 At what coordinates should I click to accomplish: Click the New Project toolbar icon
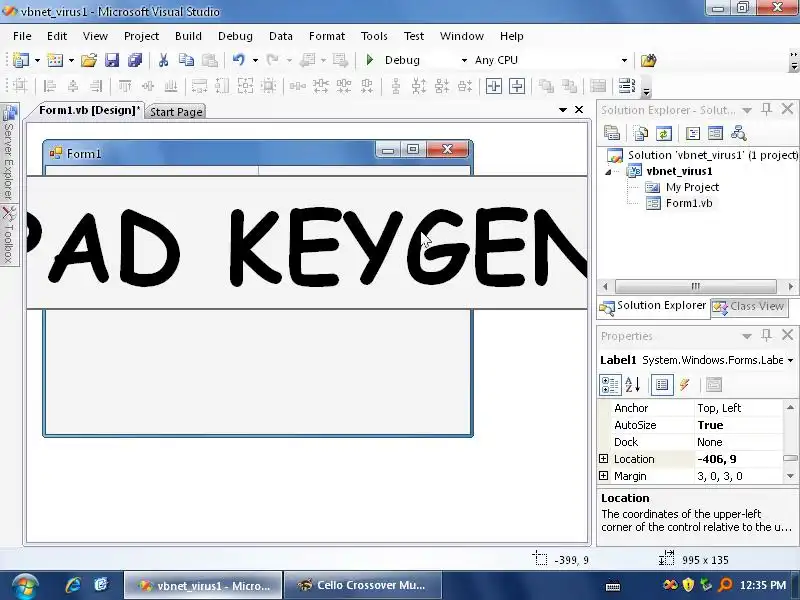tap(21, 60)
